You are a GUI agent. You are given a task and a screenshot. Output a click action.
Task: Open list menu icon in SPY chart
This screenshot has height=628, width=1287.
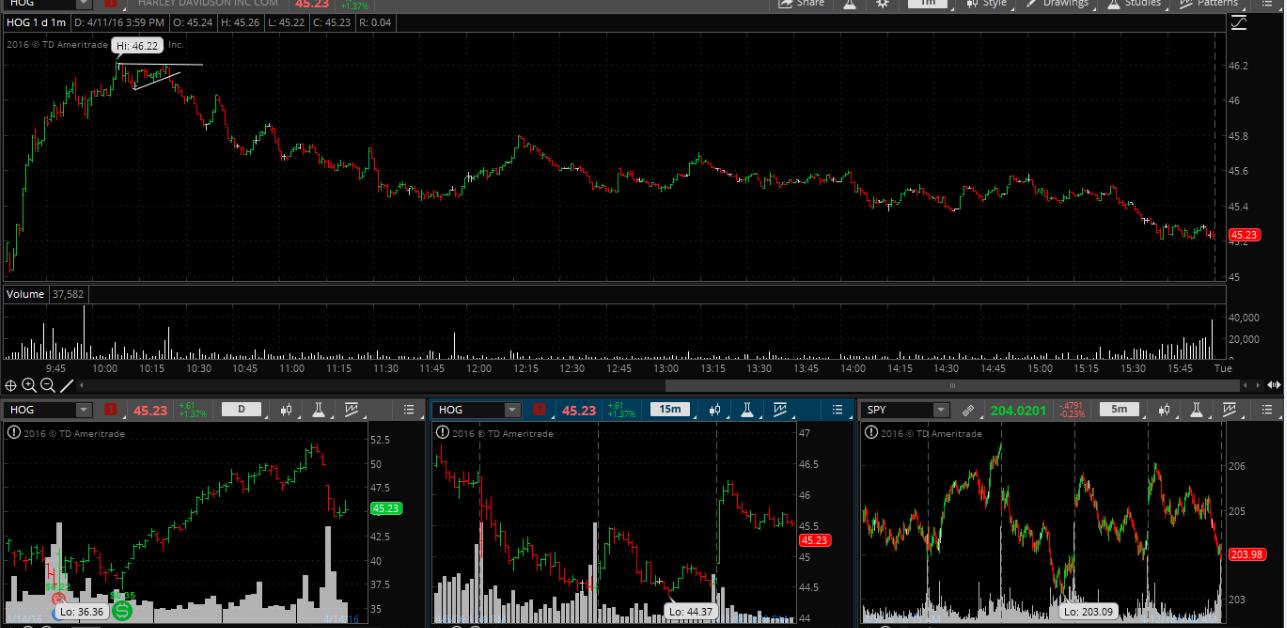coord(1267,410)
